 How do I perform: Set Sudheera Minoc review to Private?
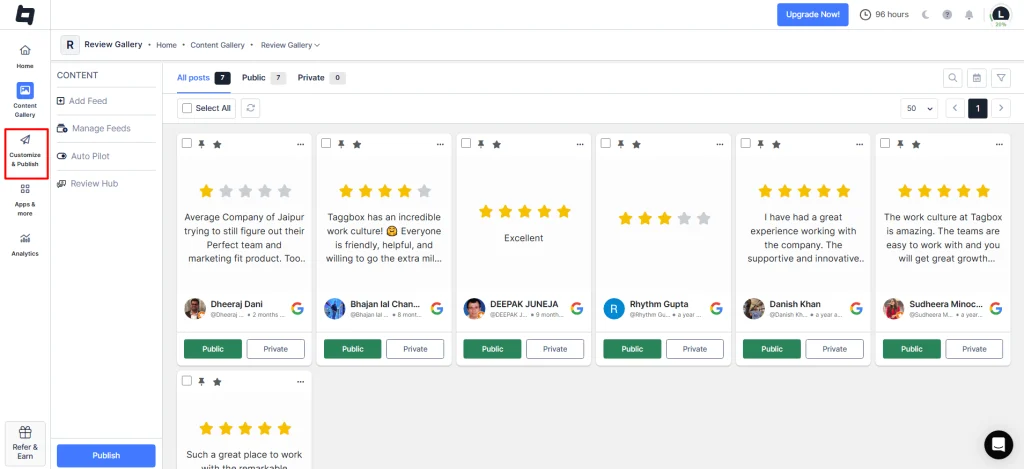click(x=974, y=349)
